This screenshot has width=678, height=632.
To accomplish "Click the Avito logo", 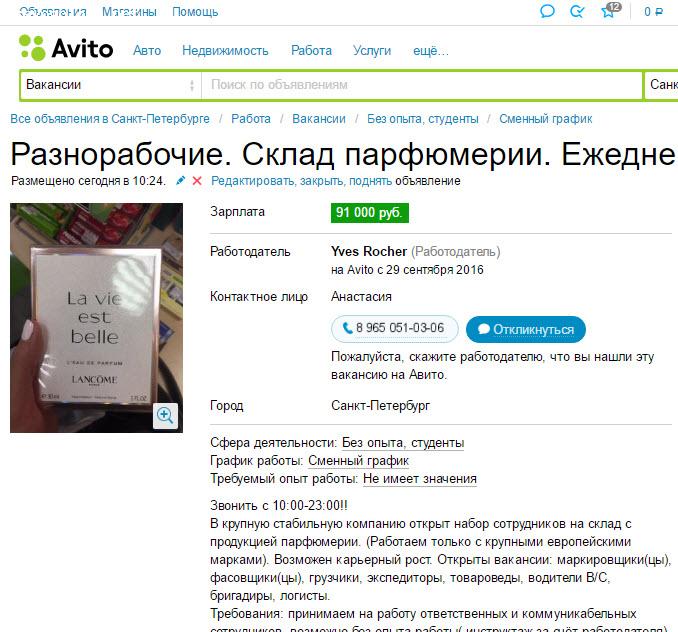I will 66,48.
